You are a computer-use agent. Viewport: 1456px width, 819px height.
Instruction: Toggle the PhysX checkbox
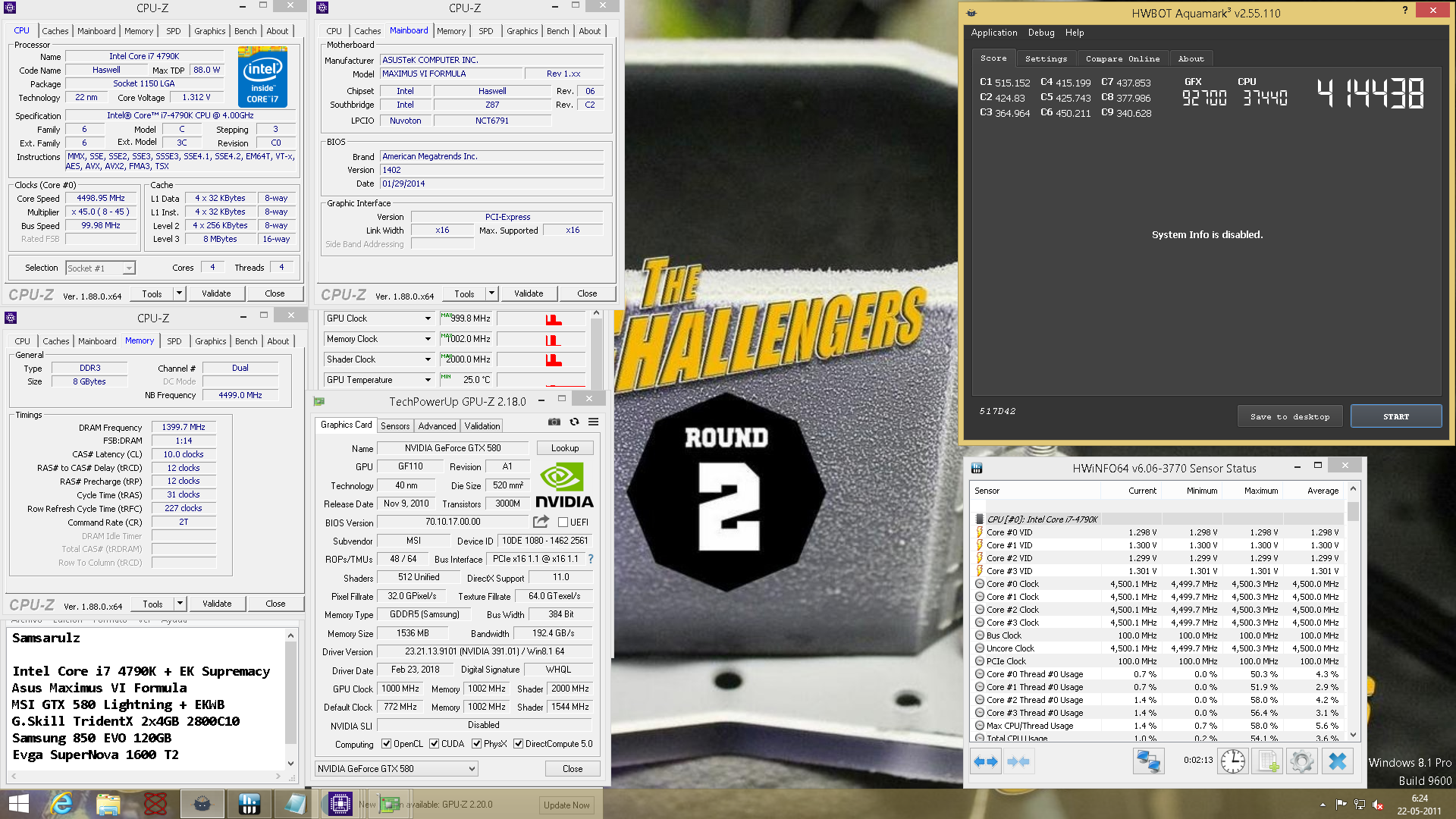[476, 744]
